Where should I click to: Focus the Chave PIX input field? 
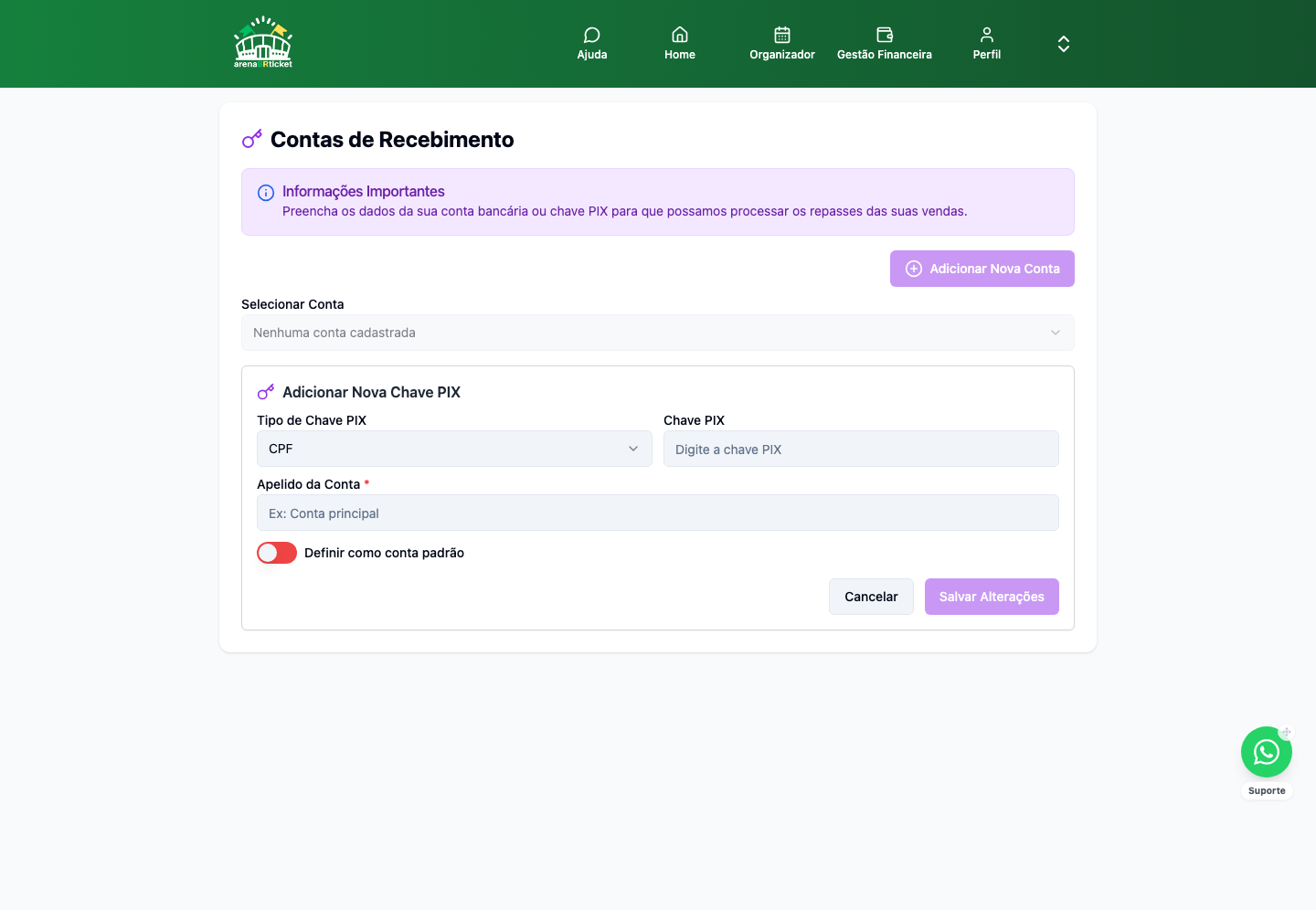[x=861, y=449]
